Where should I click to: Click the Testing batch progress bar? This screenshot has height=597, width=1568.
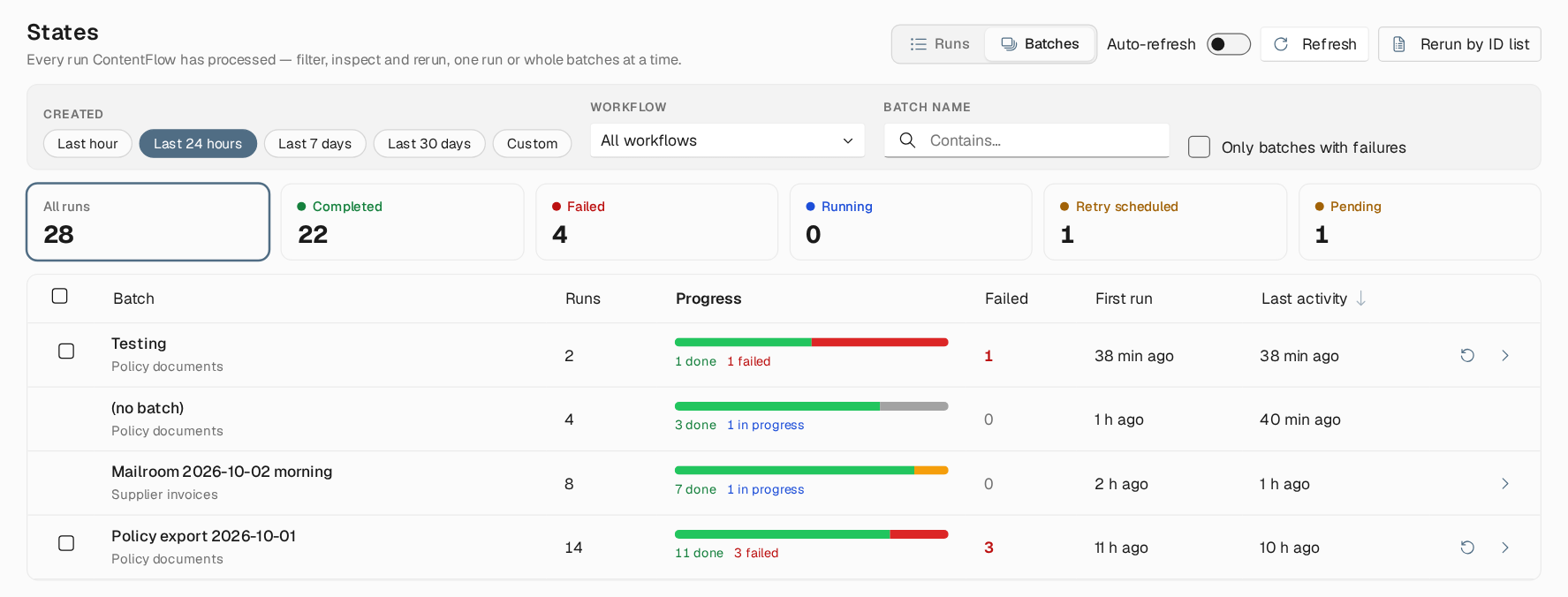[x=812, y=342]
